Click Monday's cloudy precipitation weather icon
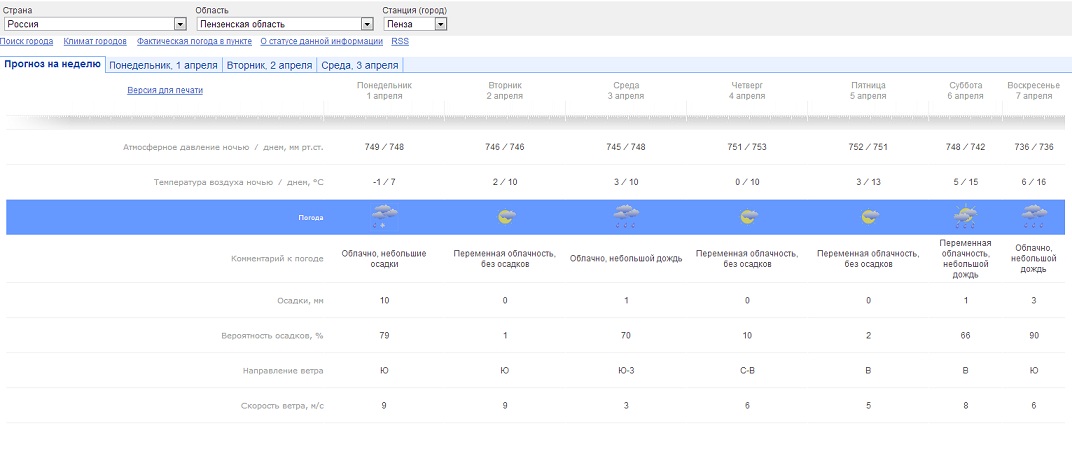 (384, 216)
